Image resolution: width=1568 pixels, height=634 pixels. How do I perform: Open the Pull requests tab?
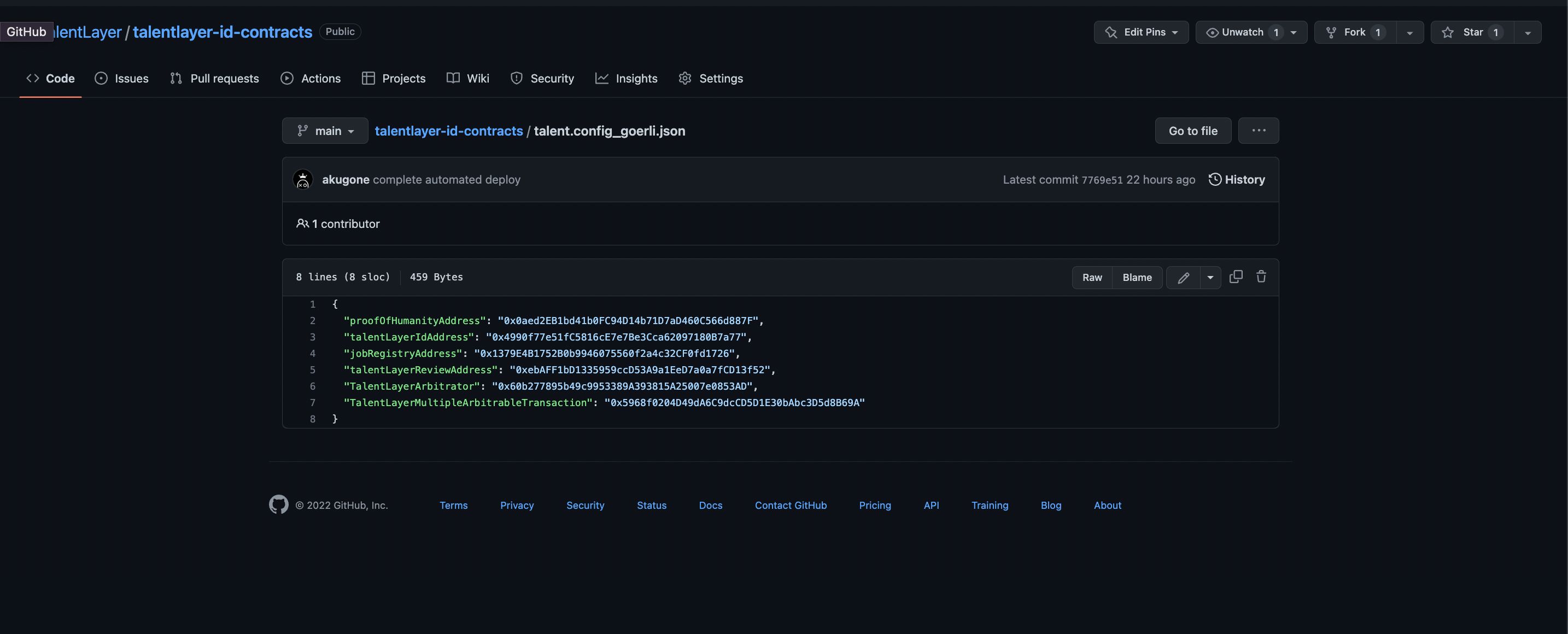pos(214,79)
